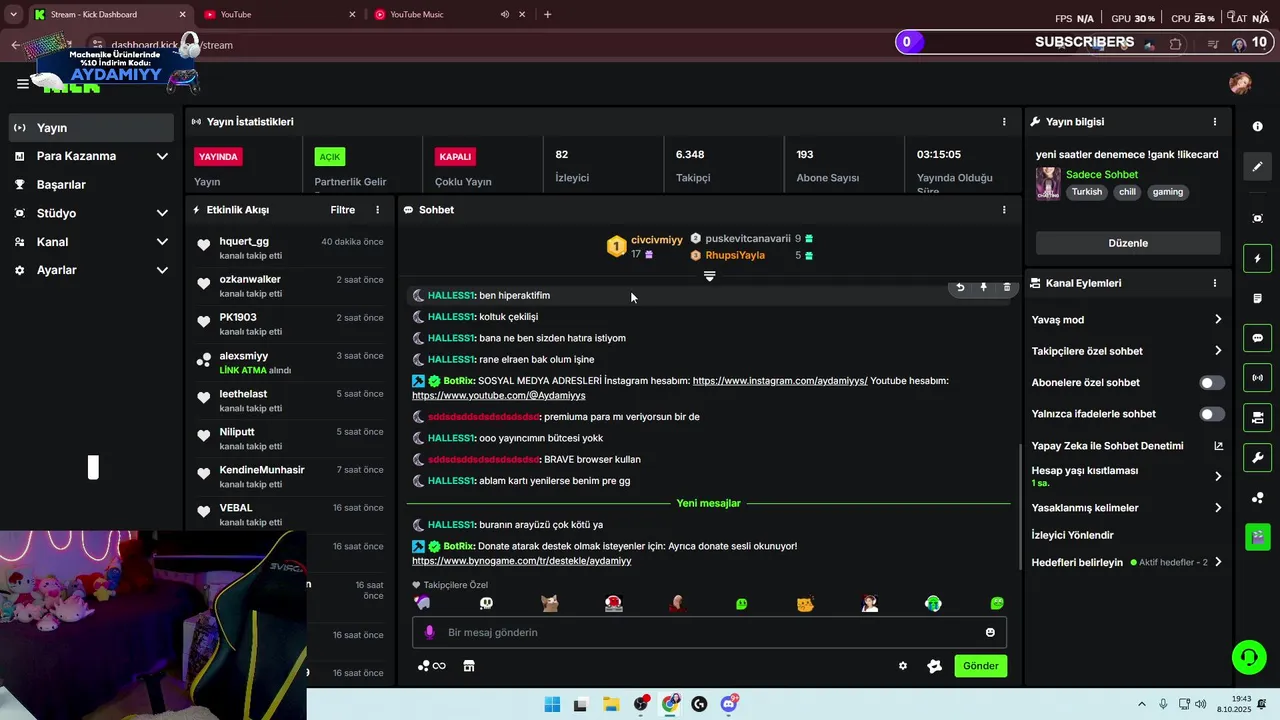Open Hesap yaşı kısıtlaması chevron
1280x720 pixels.
pyautogui.click(x=1218, y=477)
